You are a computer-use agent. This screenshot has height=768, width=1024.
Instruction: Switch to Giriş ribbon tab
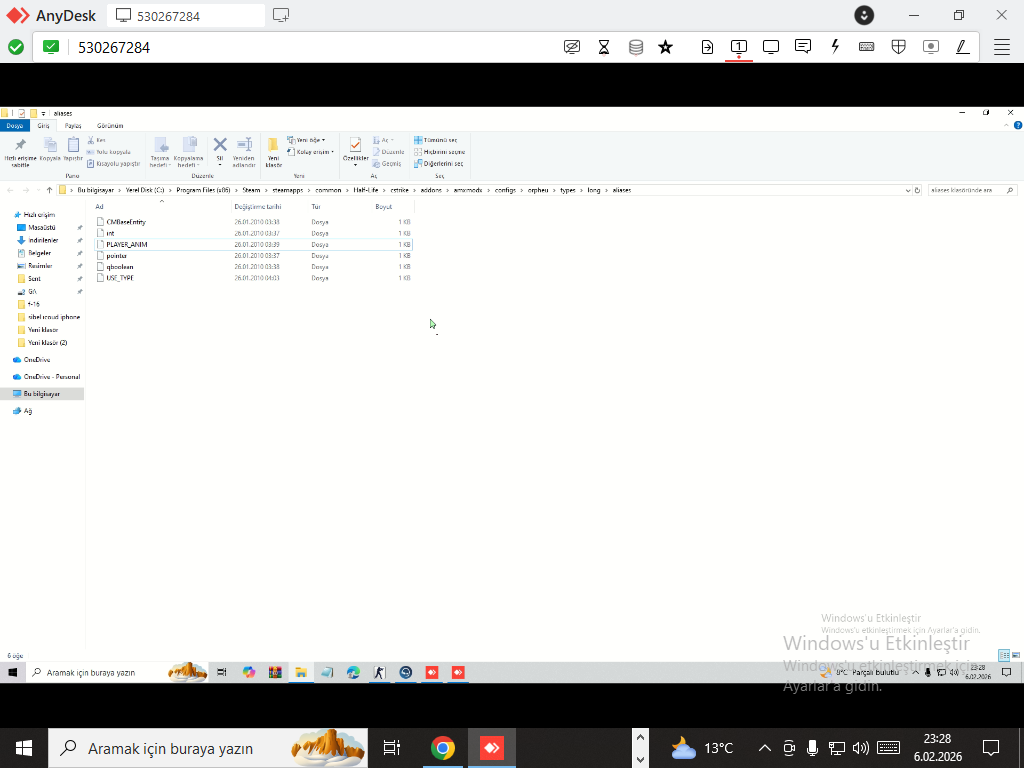tap(43, 125)
